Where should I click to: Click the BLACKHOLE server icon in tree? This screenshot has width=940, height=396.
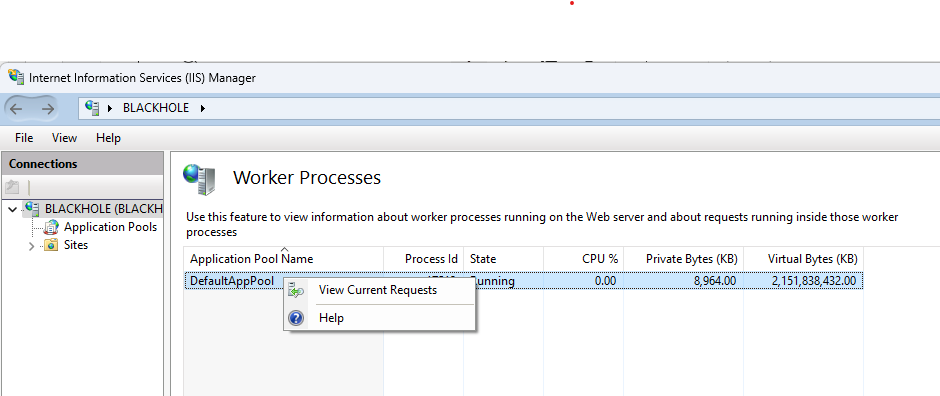(x=32, y=208)
